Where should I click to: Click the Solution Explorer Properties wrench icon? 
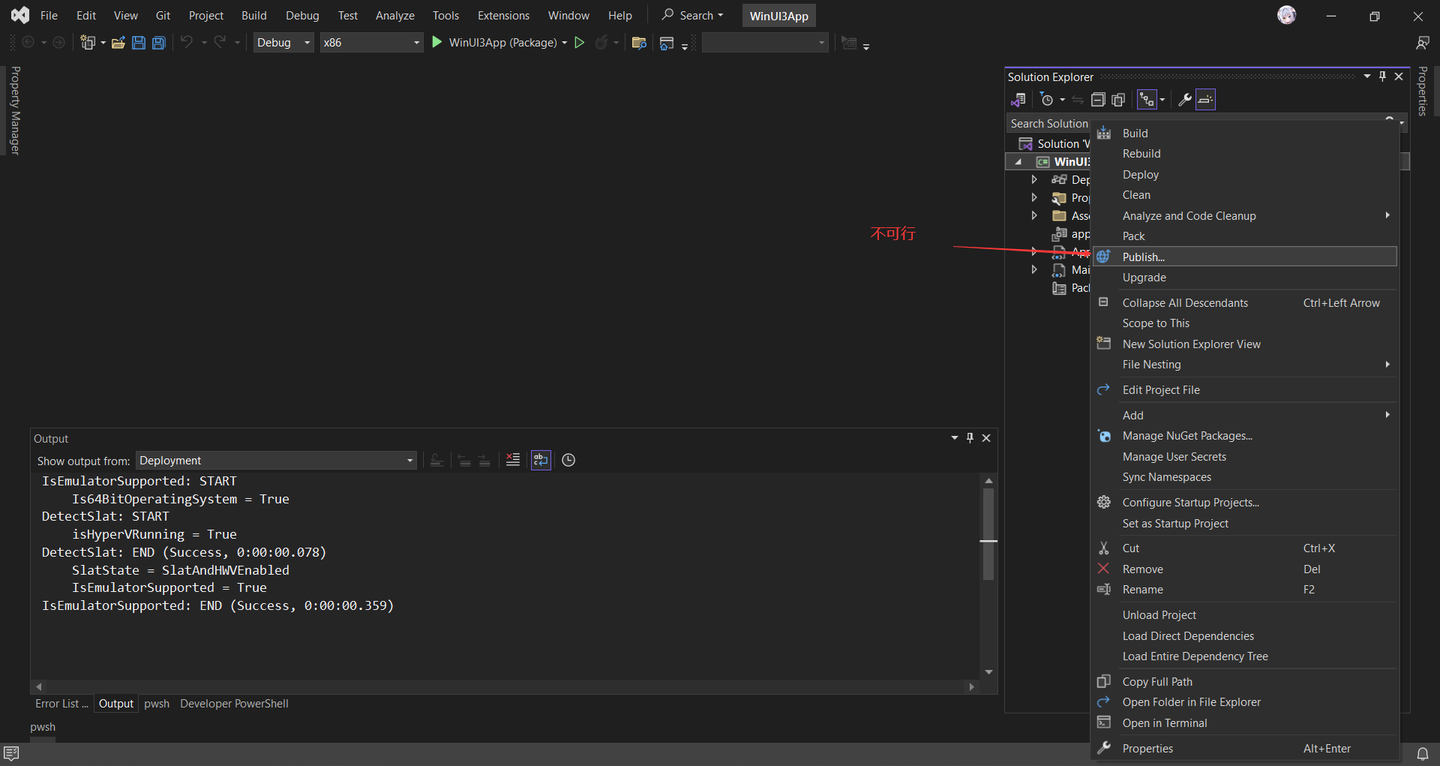tap(1185, 100)
